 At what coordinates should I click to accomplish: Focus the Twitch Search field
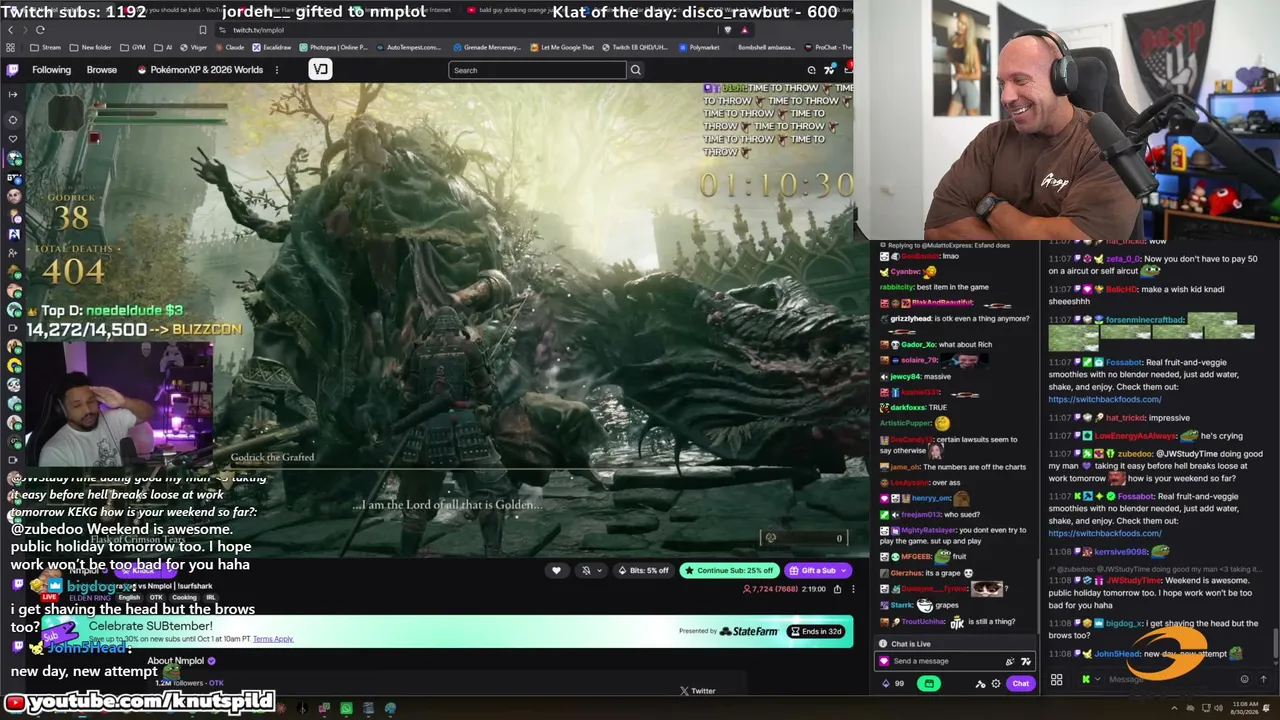click(x=537, y=70)
